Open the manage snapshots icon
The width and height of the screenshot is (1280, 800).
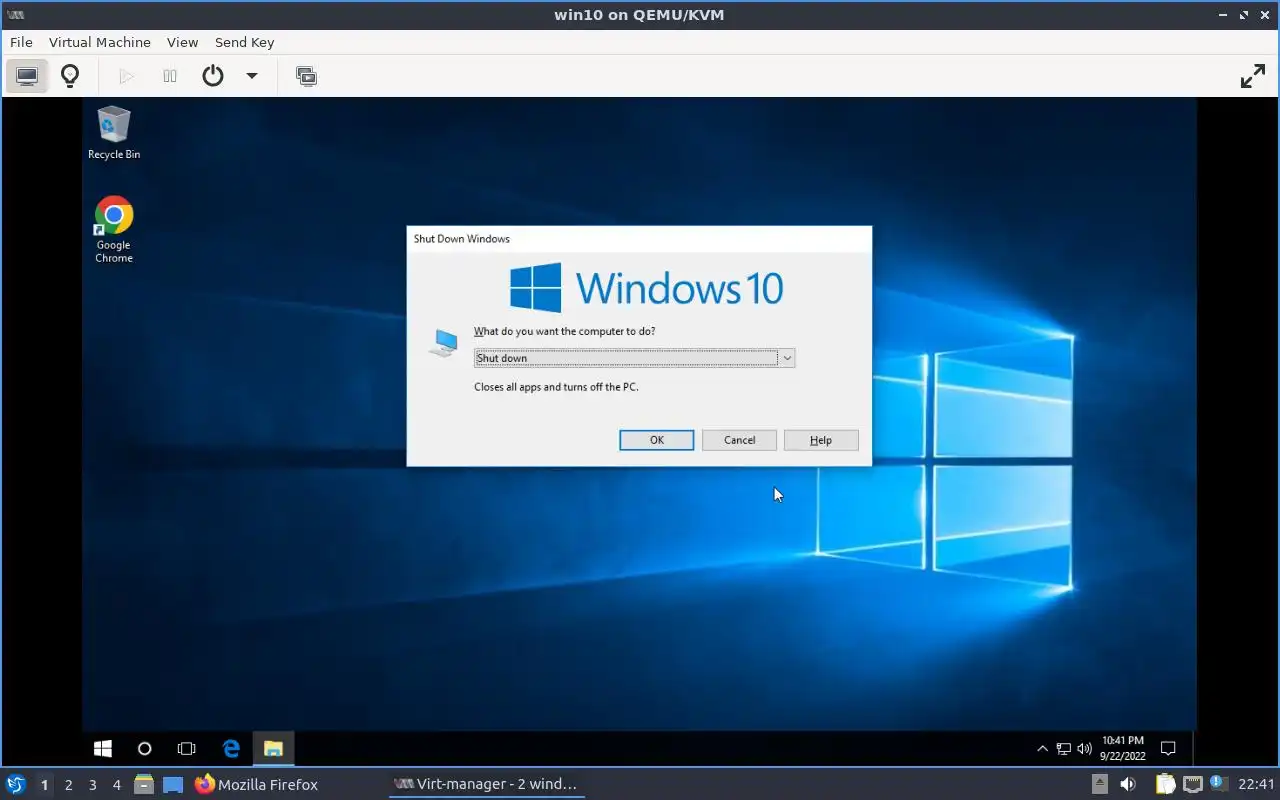[x=306, y=76]
